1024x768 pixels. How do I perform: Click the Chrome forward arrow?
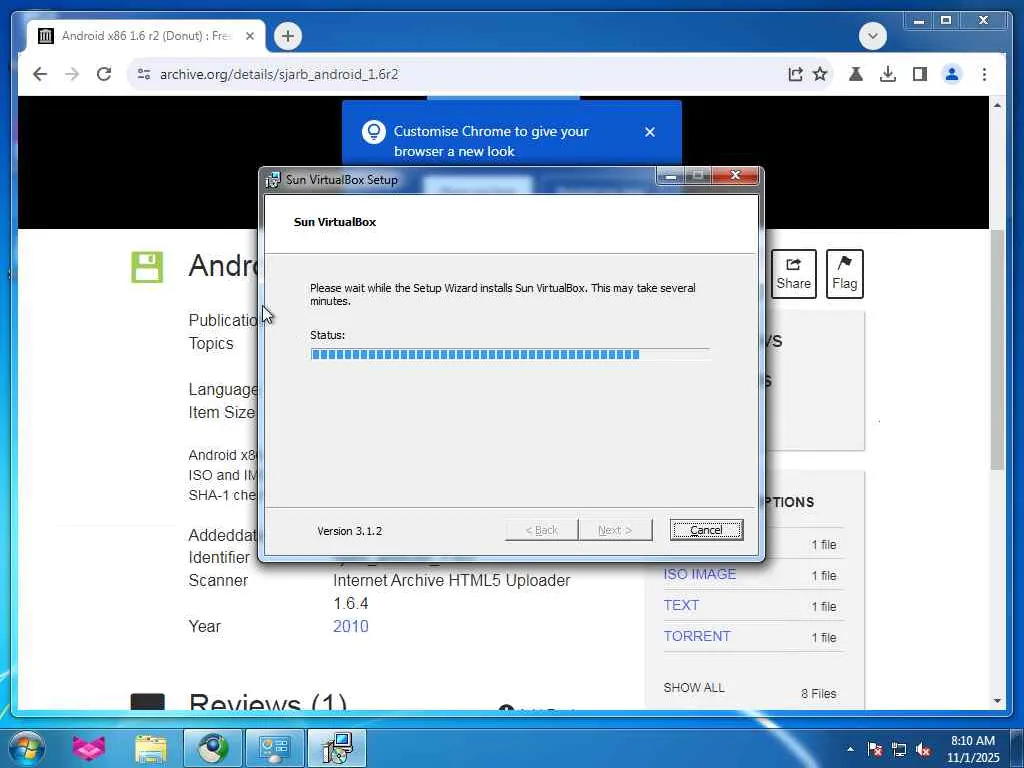coord(72,74)
